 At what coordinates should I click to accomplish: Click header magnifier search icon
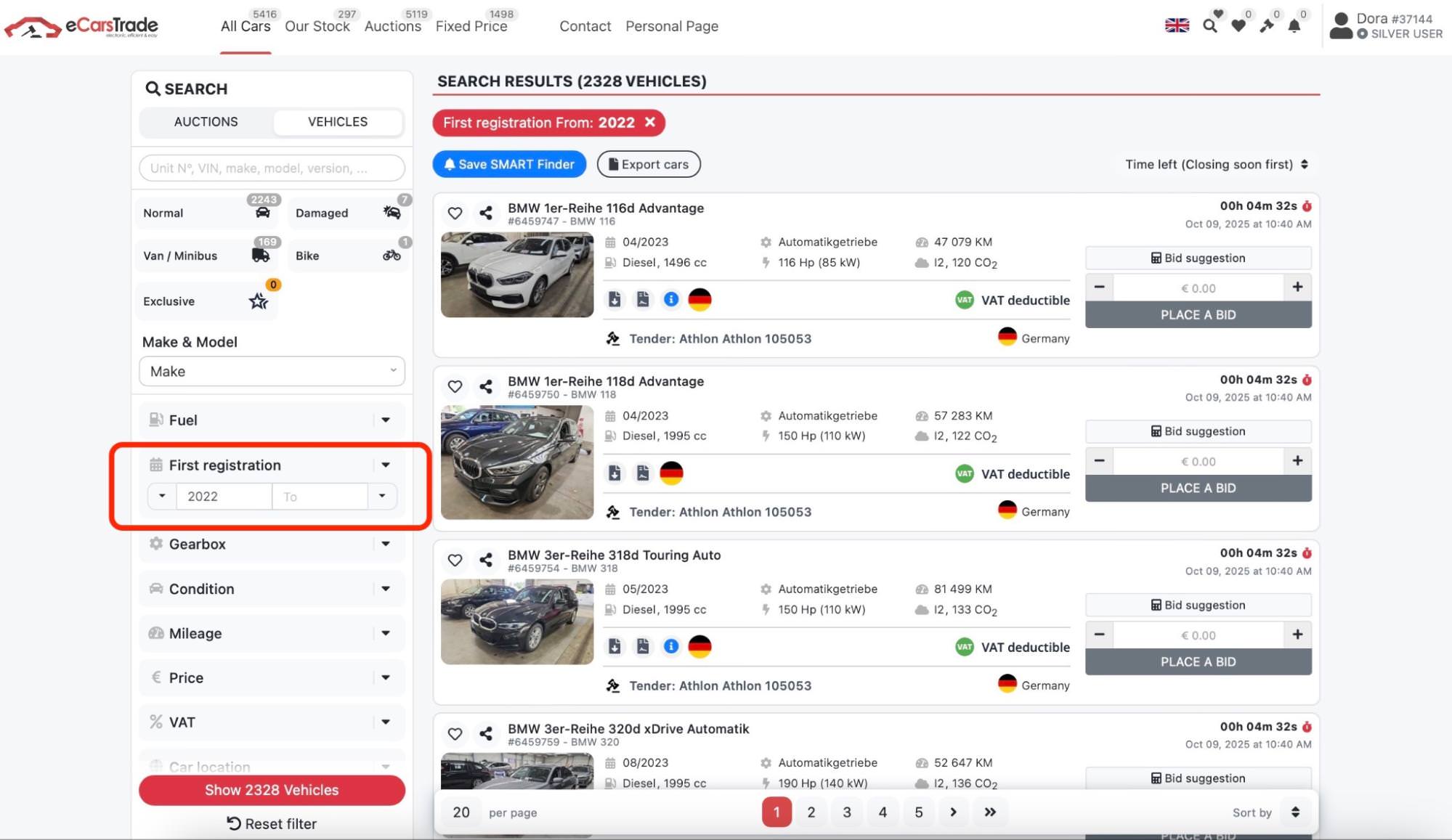[1209, 26]
